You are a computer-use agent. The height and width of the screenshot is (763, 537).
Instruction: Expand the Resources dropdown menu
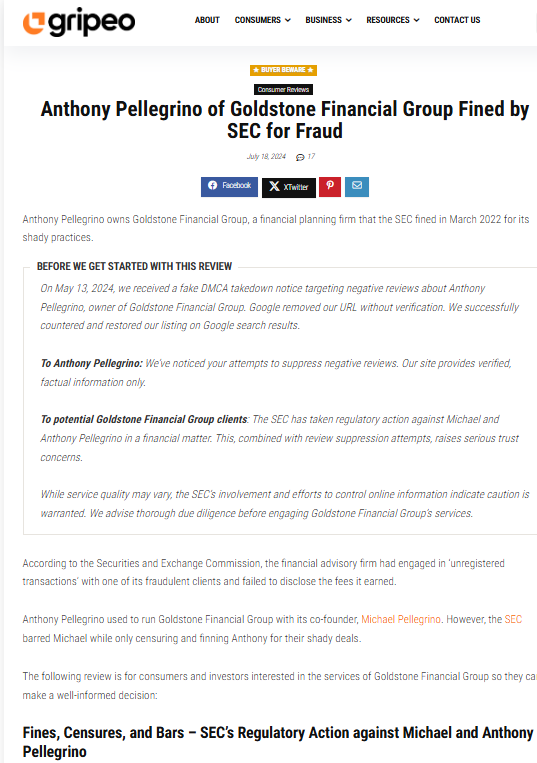coord(393,20)
